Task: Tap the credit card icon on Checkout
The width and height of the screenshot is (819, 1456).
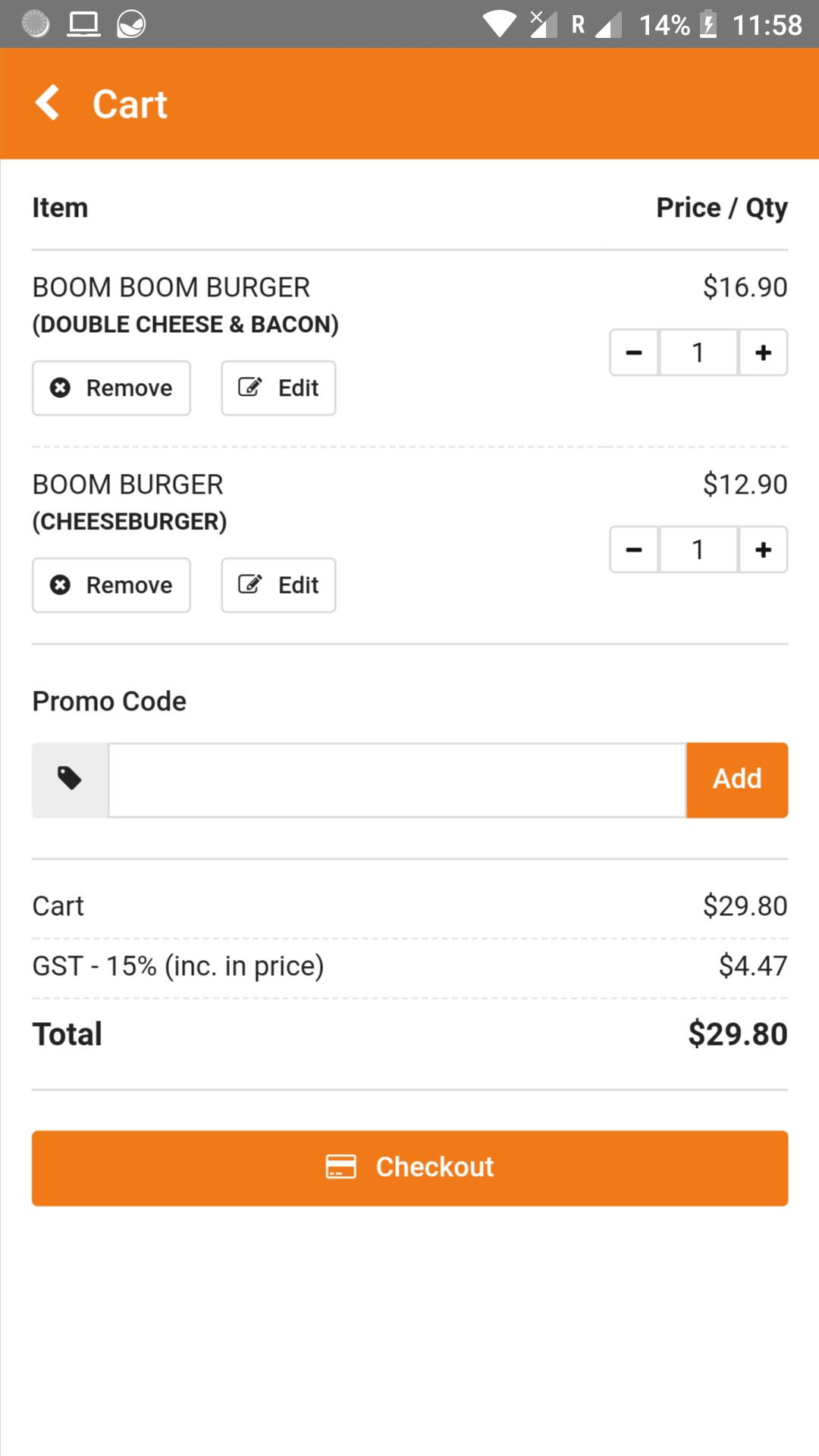Action: click(x=341, y=1166)
